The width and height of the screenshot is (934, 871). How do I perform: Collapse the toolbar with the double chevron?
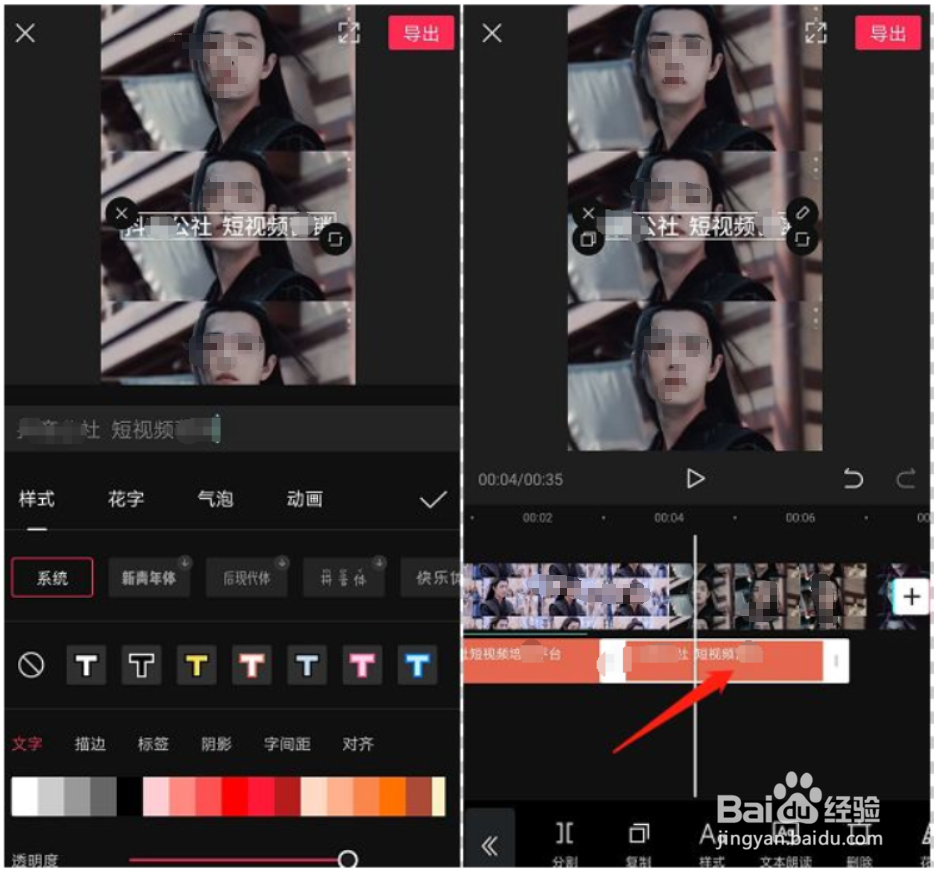coord(491,844)
